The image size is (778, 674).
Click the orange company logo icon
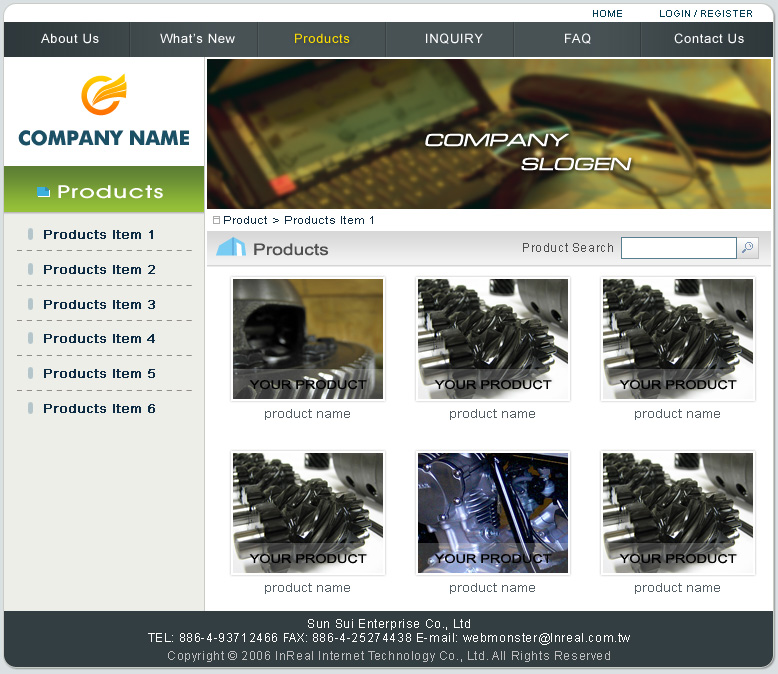103,95
